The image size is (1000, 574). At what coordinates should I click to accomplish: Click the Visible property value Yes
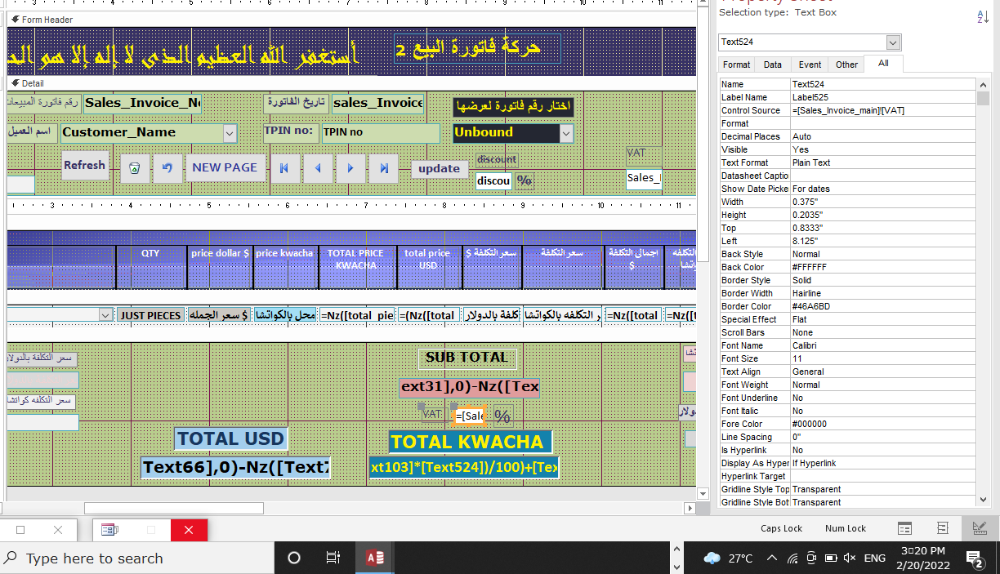click(x=883, y=150)
